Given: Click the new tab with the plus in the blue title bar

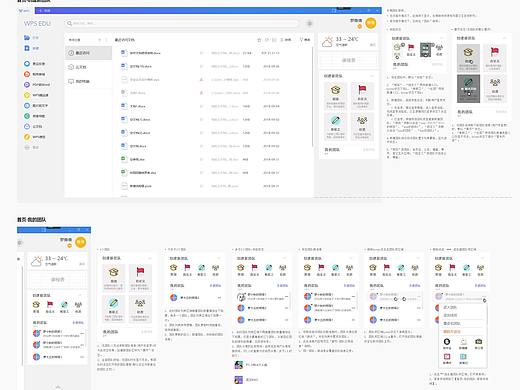Looking at the screenshot, I should coord(46,11).
